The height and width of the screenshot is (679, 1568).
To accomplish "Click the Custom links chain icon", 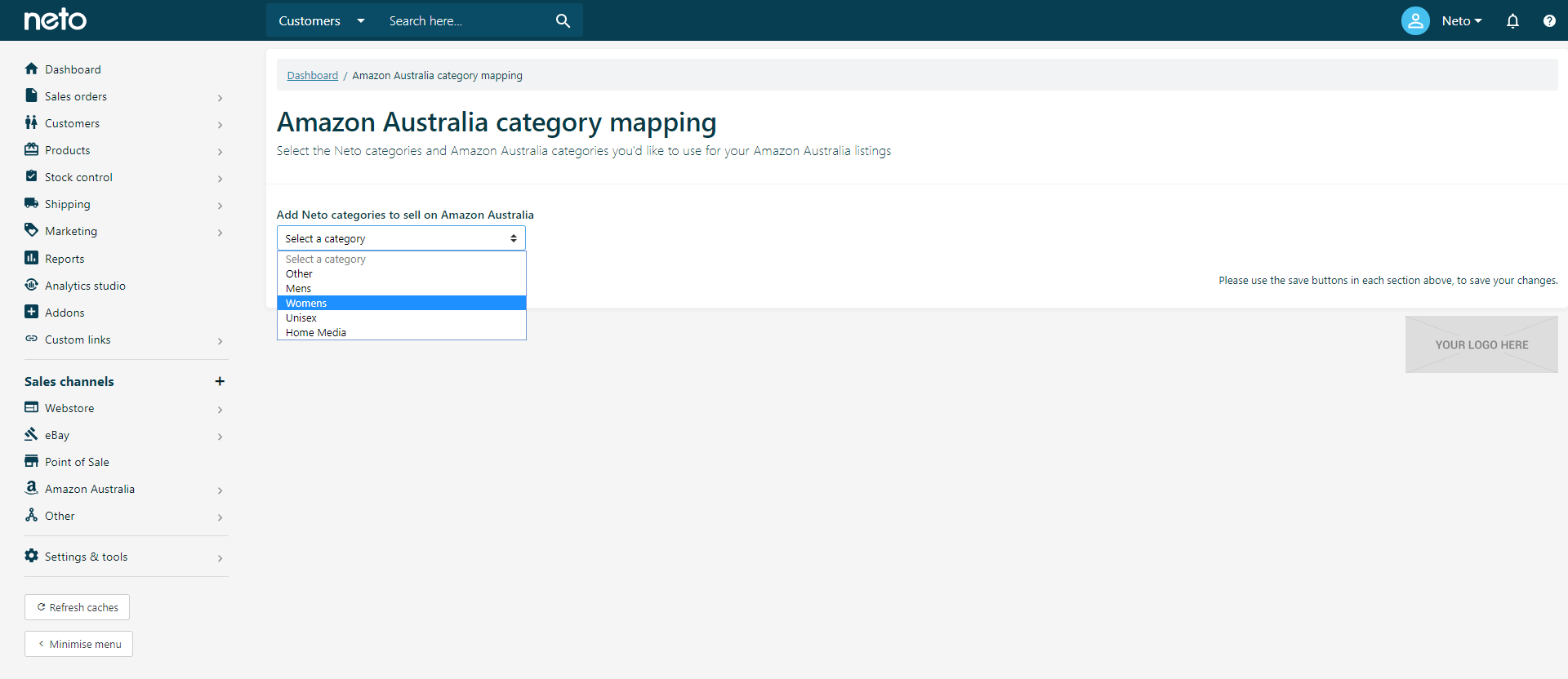I will (31, 339).
